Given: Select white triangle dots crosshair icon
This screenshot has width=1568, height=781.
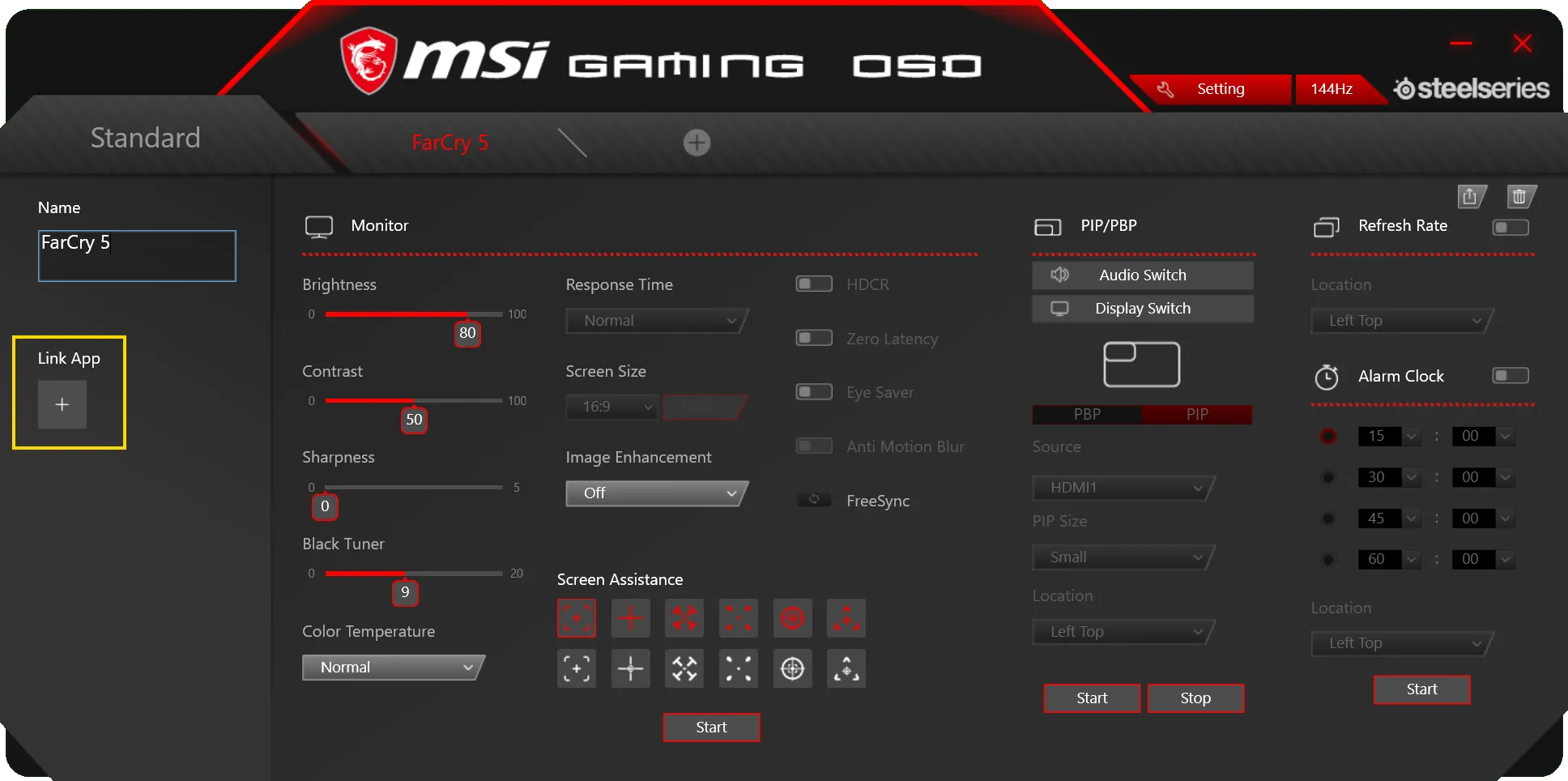Looking at the screenshot, I should click(846, 668).
